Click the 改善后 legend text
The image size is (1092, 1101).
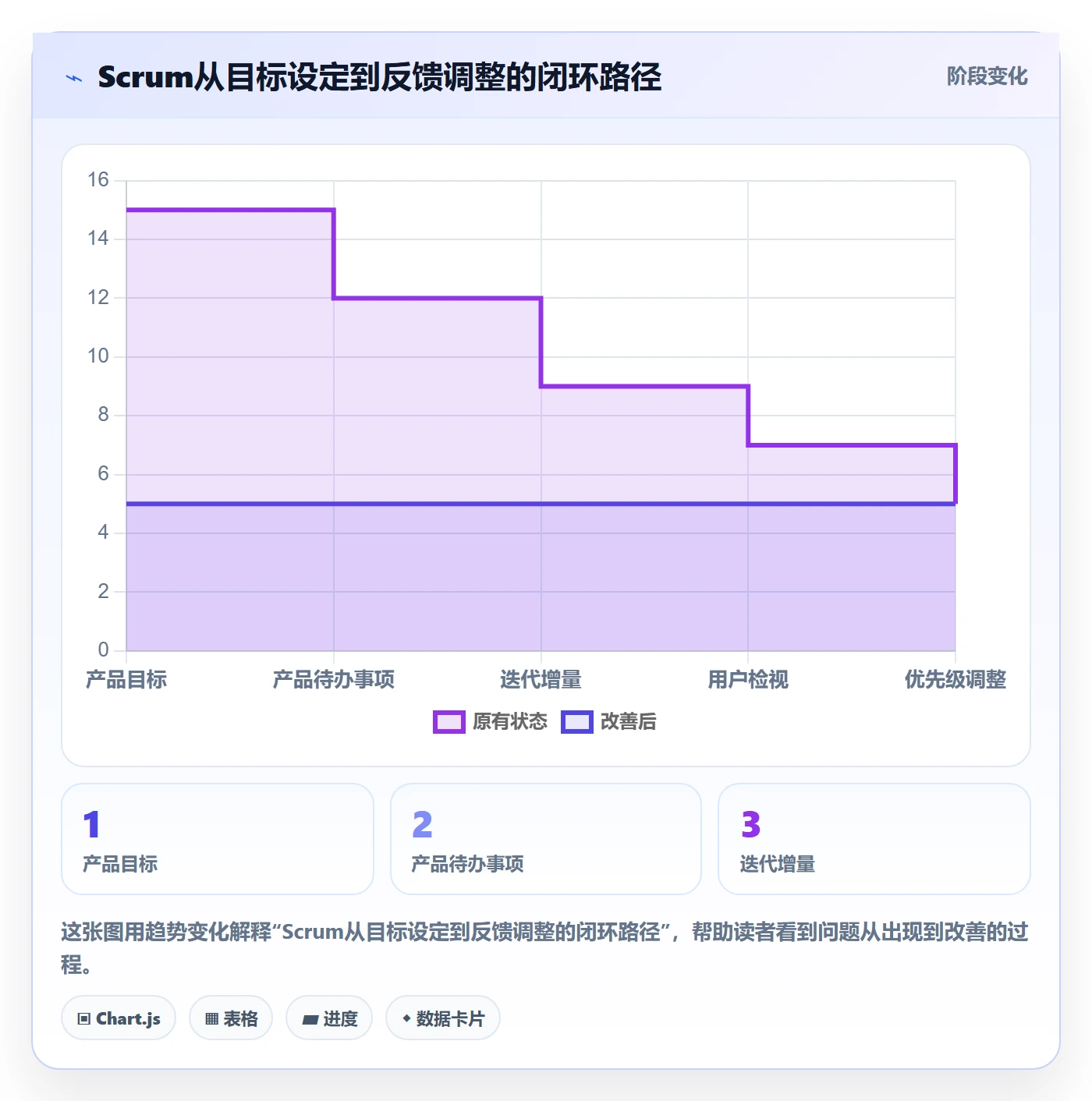pos(628,722)
